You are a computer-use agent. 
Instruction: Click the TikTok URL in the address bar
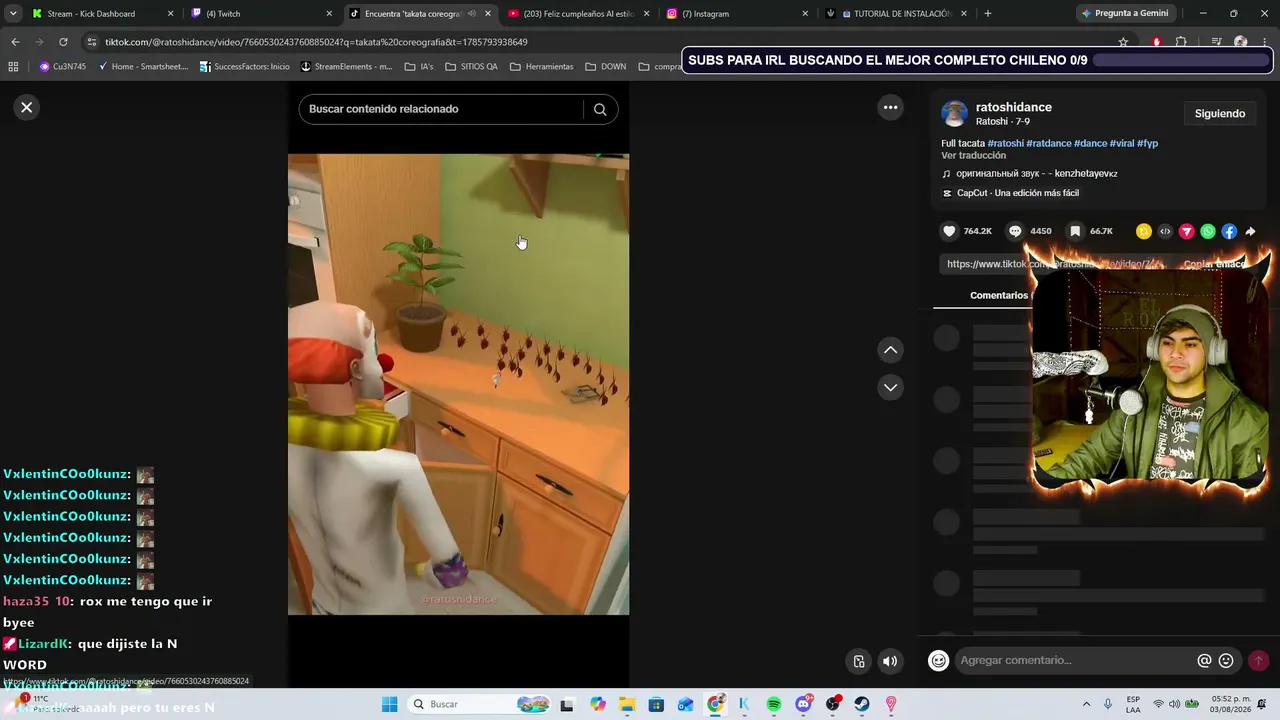click(316, 42)
